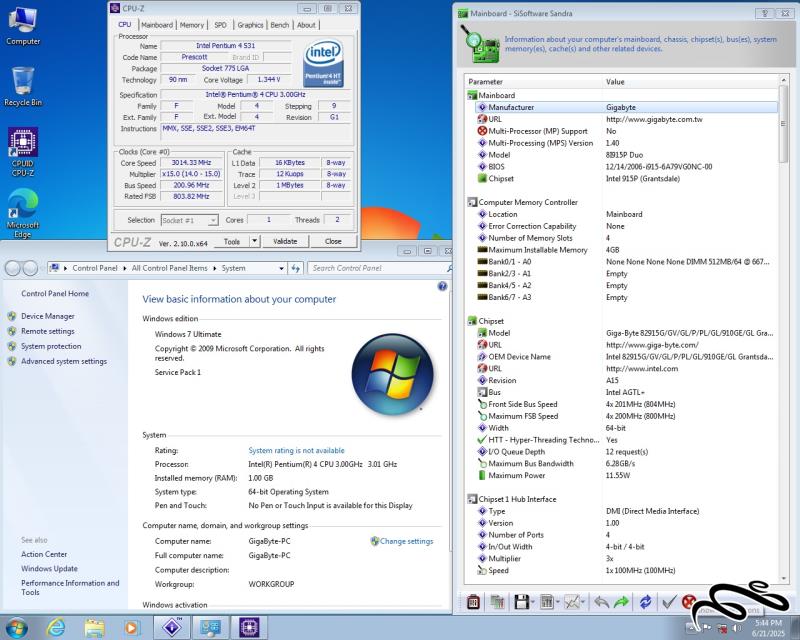Open the System protection link
The image size is (800, 640).
pyautogui.click(x=51, y=346)
